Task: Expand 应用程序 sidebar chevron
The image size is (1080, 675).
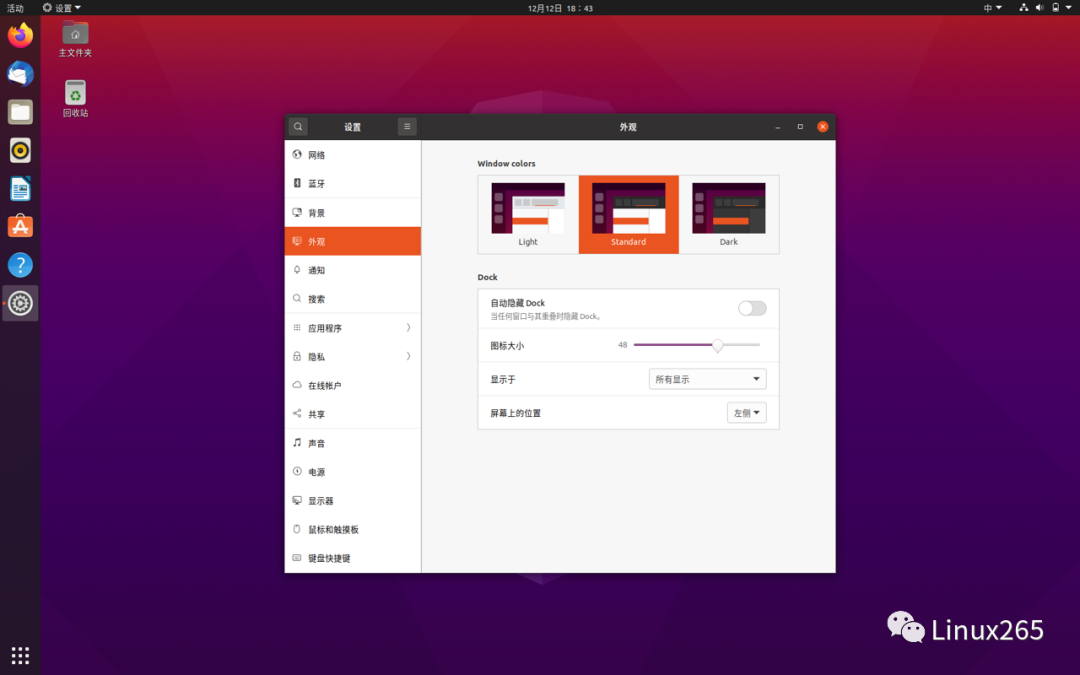Action: click(x=408, y=328)
